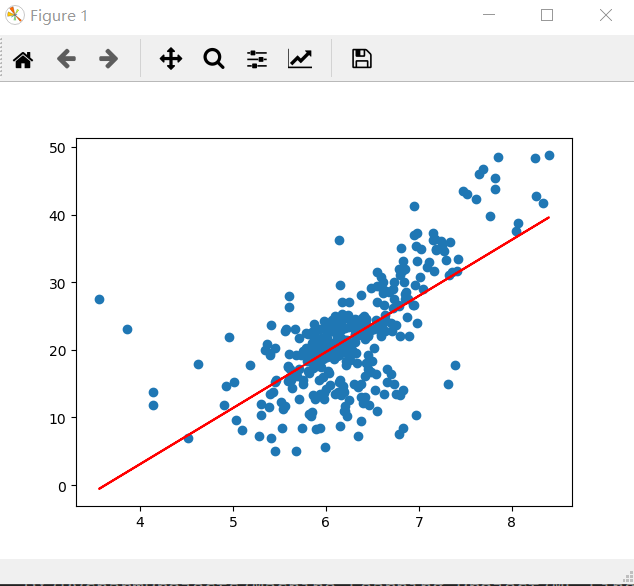This screenshot has height=586, width=634.
Task: Save the figure with the floppy disk icon
Action: 362,59
